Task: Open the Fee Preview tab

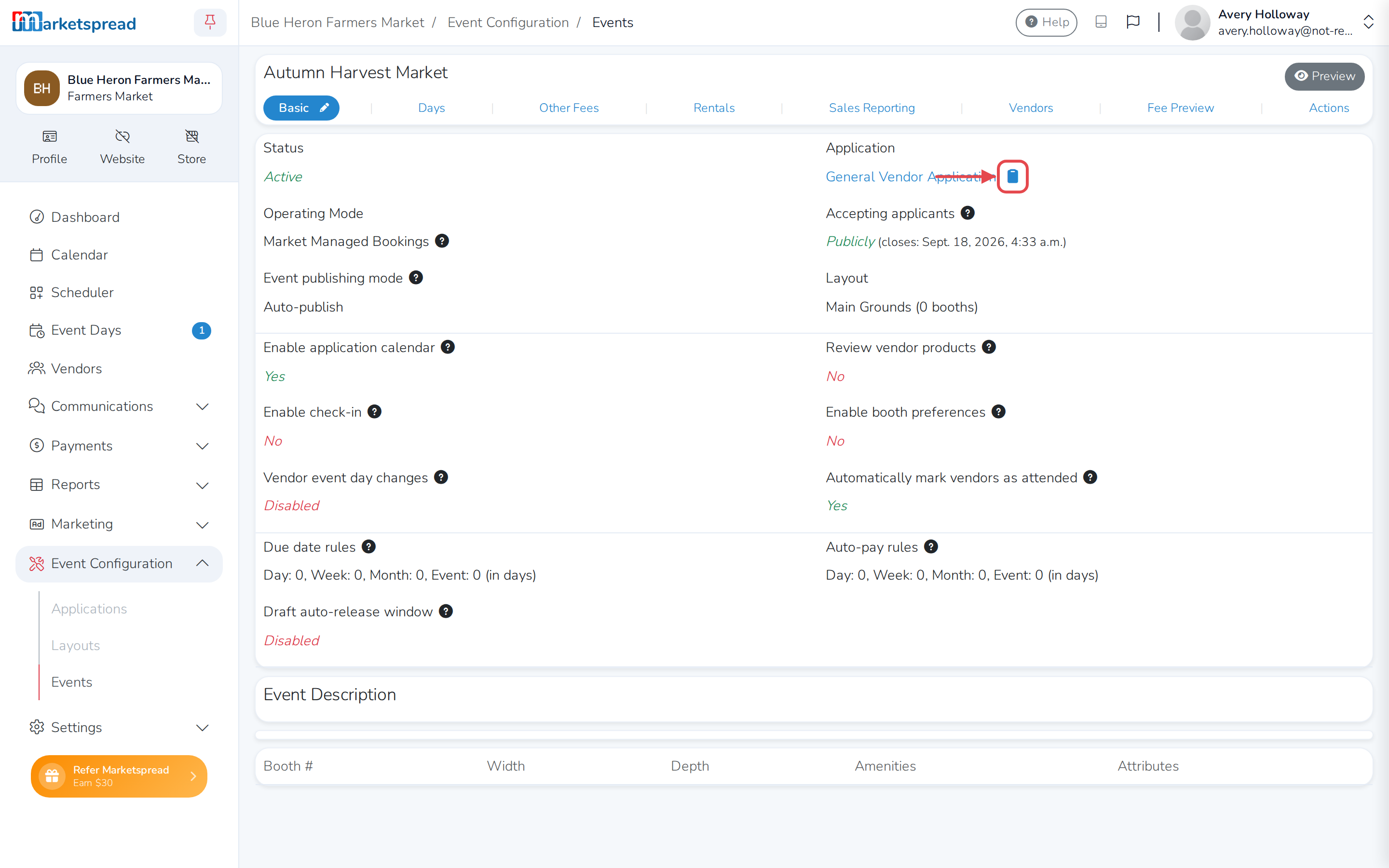Action: (1180, 108)
